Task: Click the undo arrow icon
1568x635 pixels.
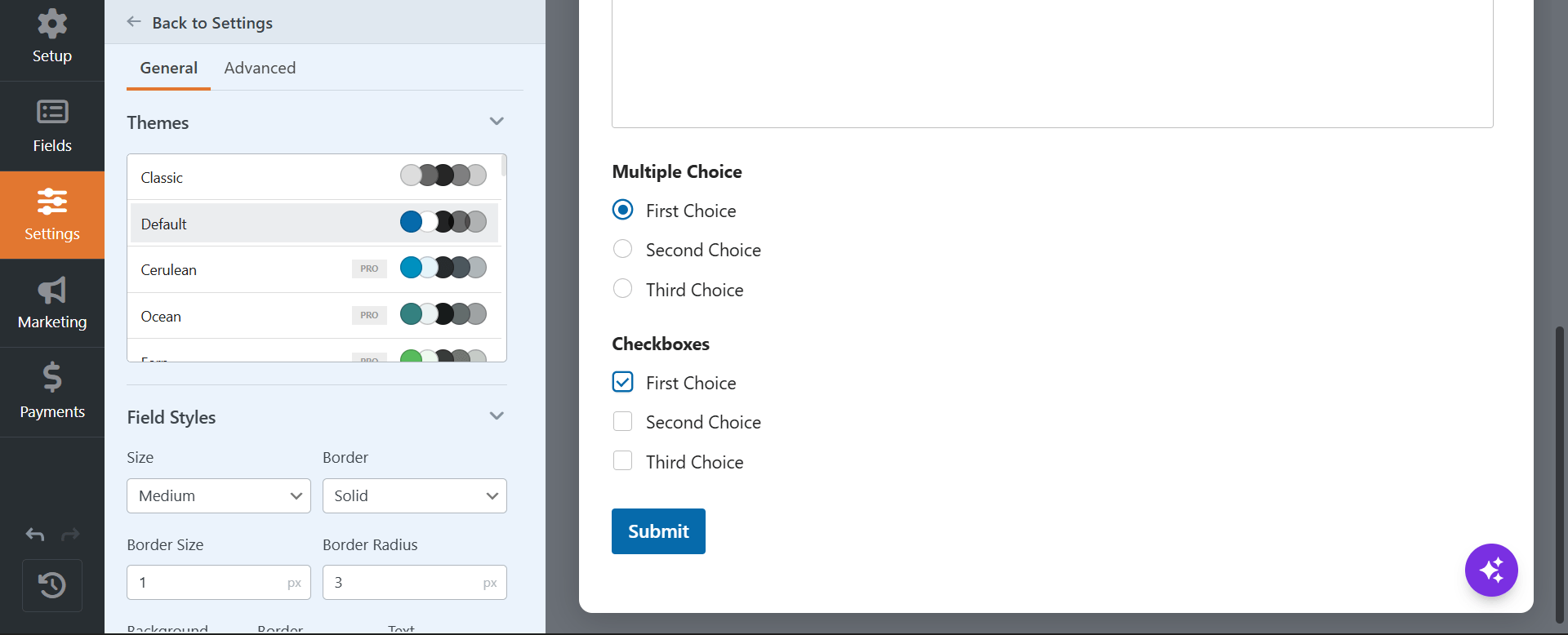Action: pyautogui.click(x=35, y=535)
